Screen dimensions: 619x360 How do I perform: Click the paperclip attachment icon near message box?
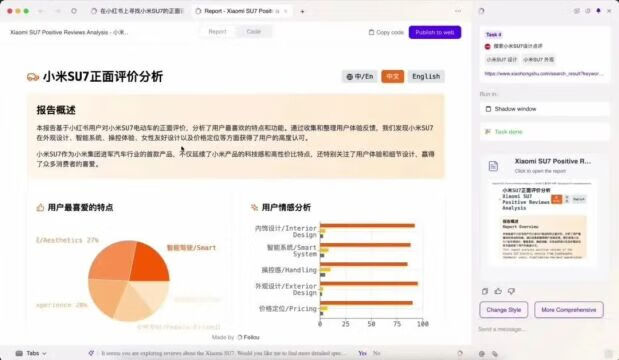(x=495, y=354)
